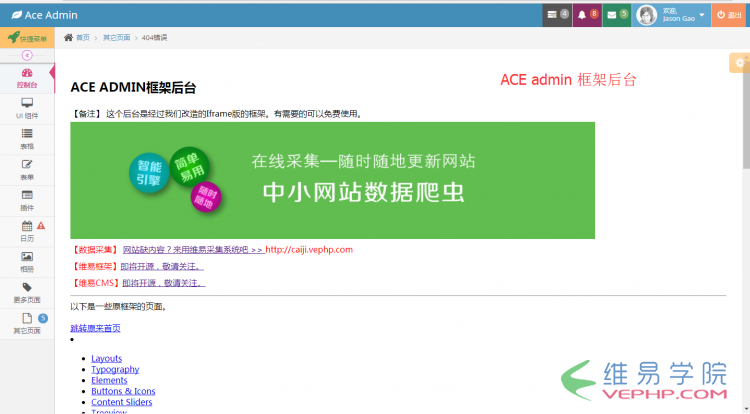Open 插件 widgets sidebar item

27,201
